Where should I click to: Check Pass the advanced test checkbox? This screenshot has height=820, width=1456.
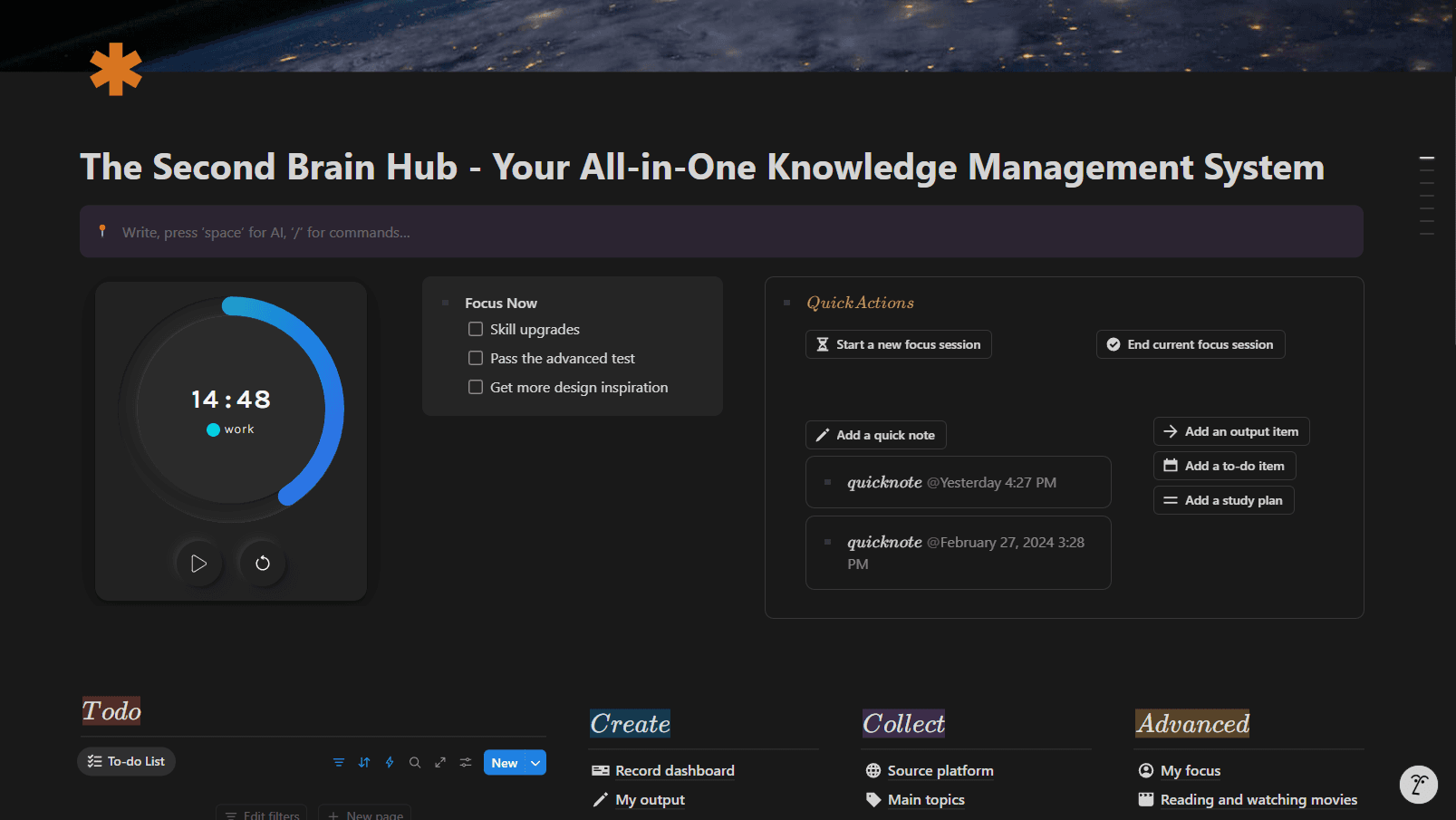(476, 358)
